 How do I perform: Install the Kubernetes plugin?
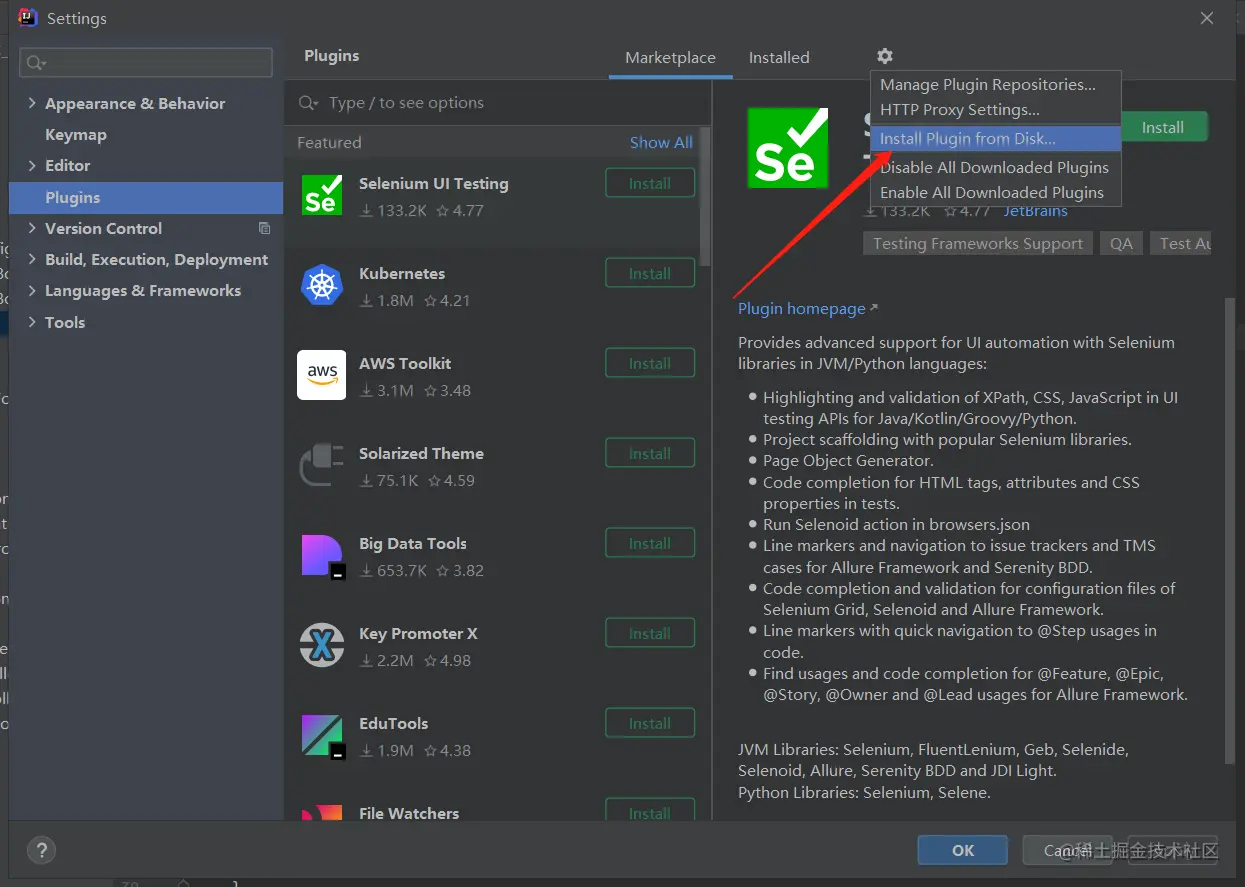(650, 273)
